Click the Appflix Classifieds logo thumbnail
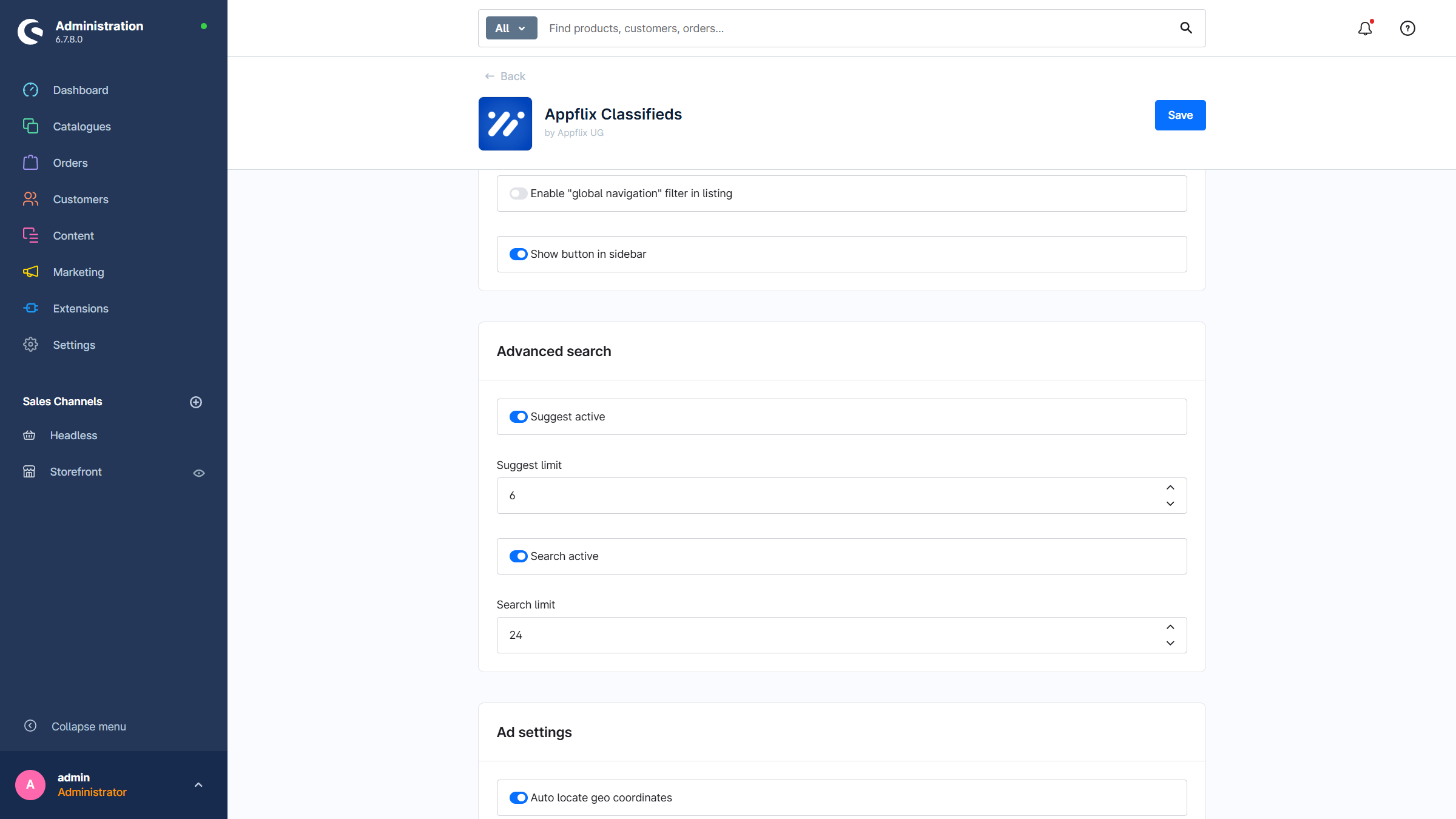This screenshot has height=819, width=1456. (x=505, y=124)
